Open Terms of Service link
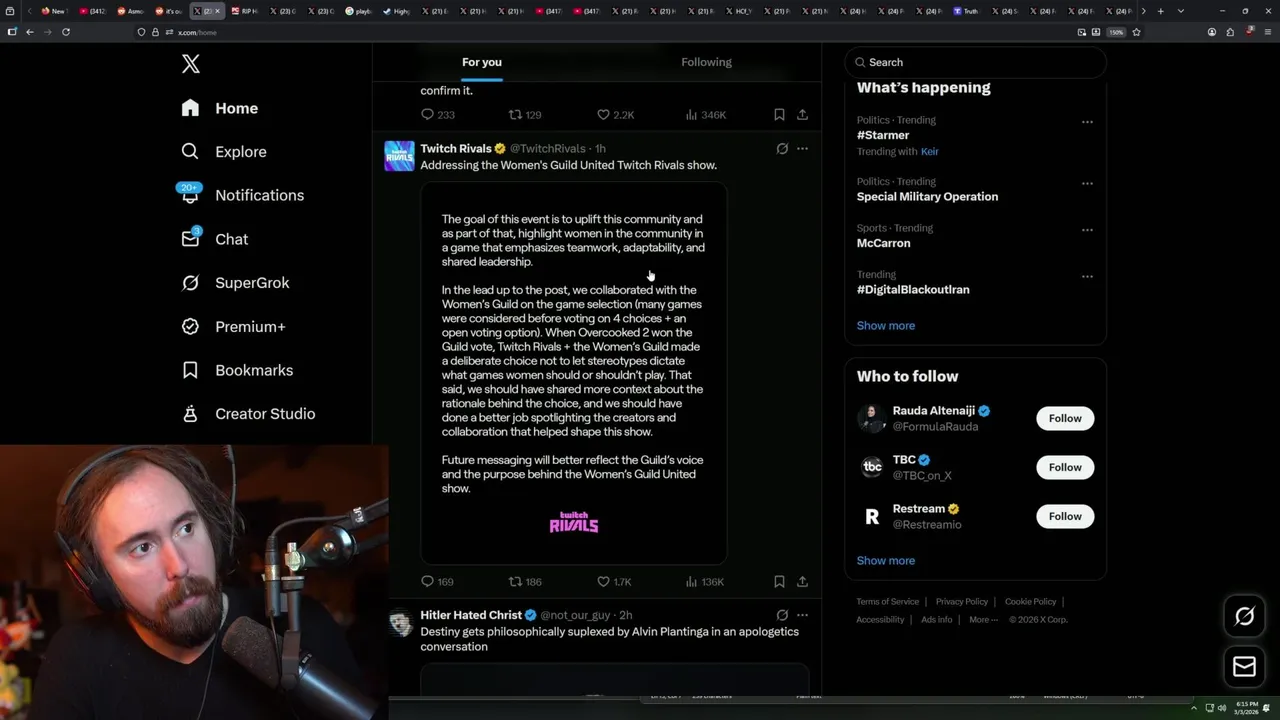Image resolution: width=1280 pixels, height=720 pixels. 887,602
